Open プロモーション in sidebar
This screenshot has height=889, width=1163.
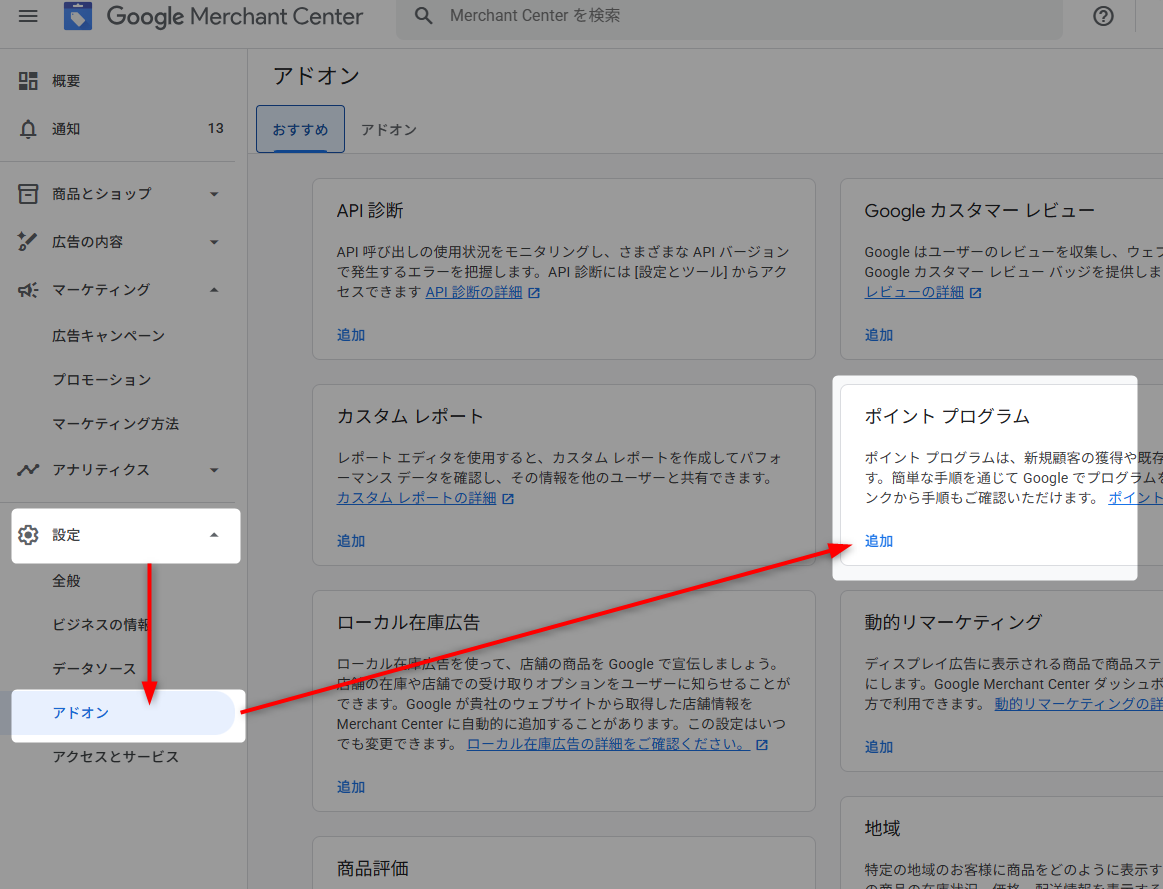(102, 380)
